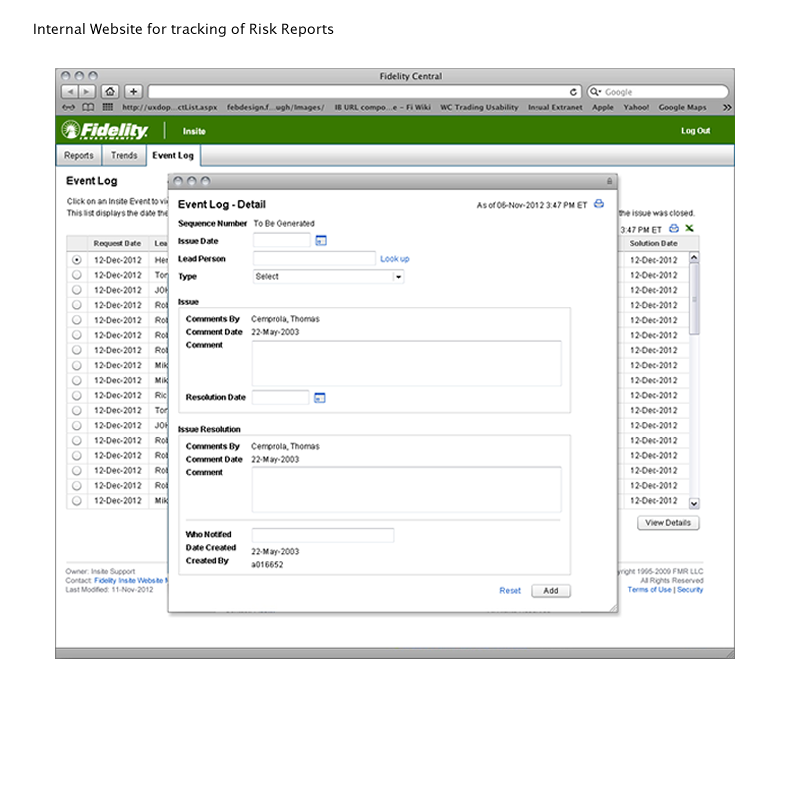This screenshot has width=792, height=792.
Task: Click the print icon in Event Log Detail dialog
Action: (599, 204)
